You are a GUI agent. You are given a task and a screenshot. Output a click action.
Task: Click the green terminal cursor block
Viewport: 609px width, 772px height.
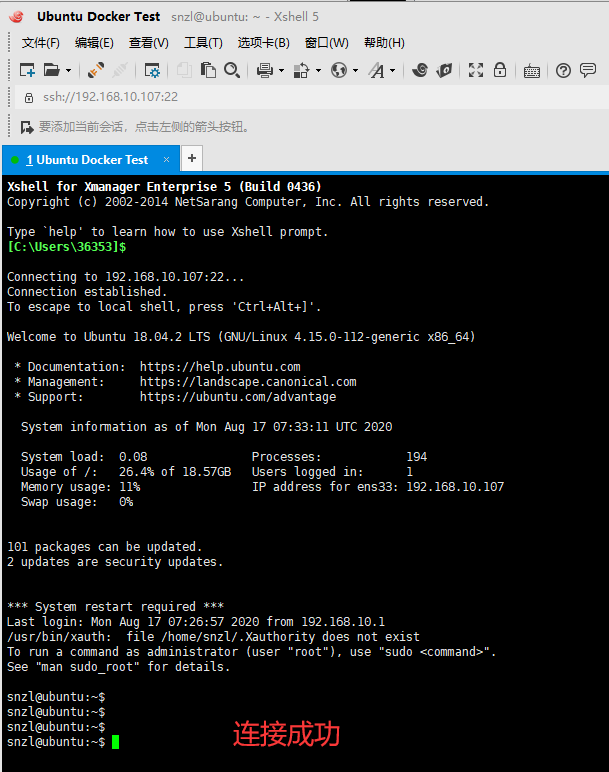coord(115,742)
